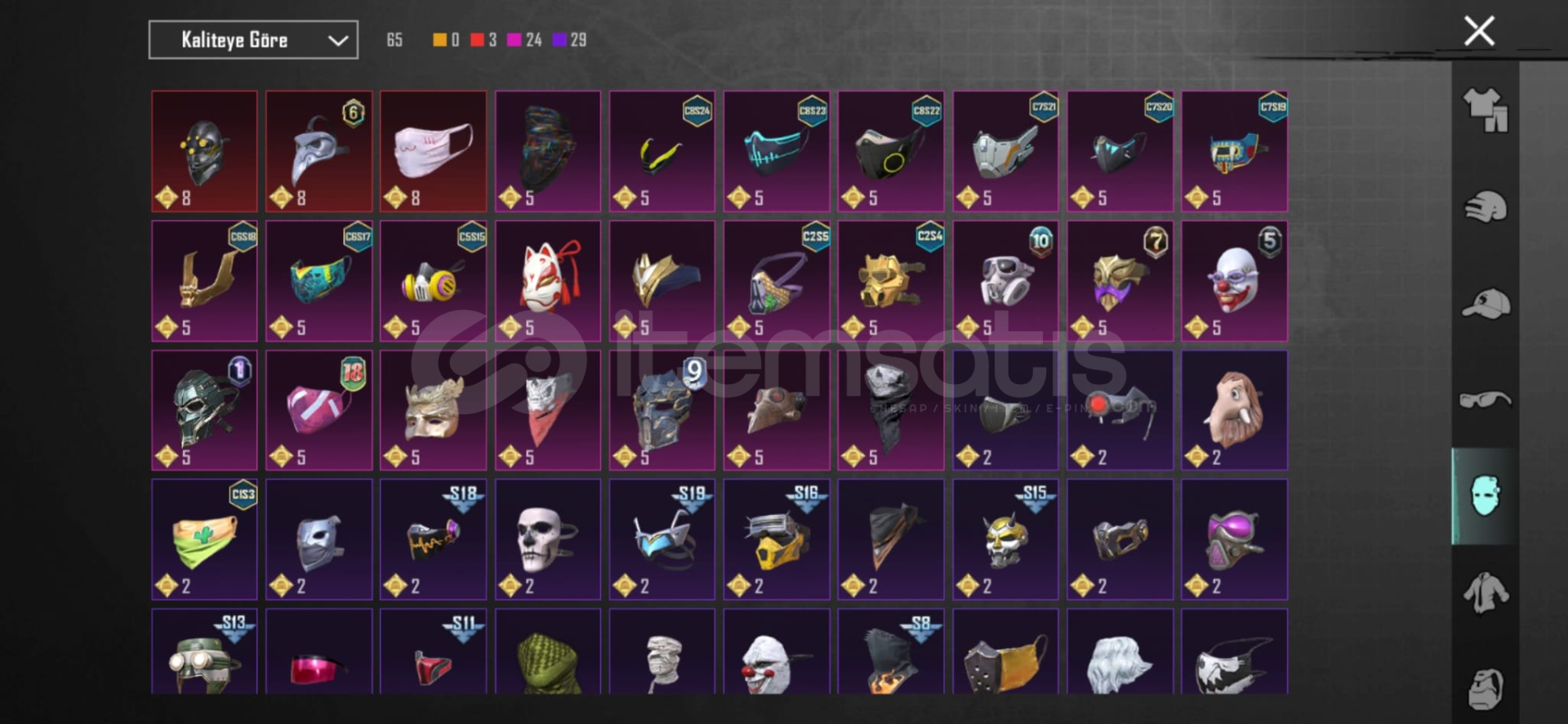Open the jacket category icon
Screen dimensions: 1568x724
pyautogui.click(x=1486, y=593)
